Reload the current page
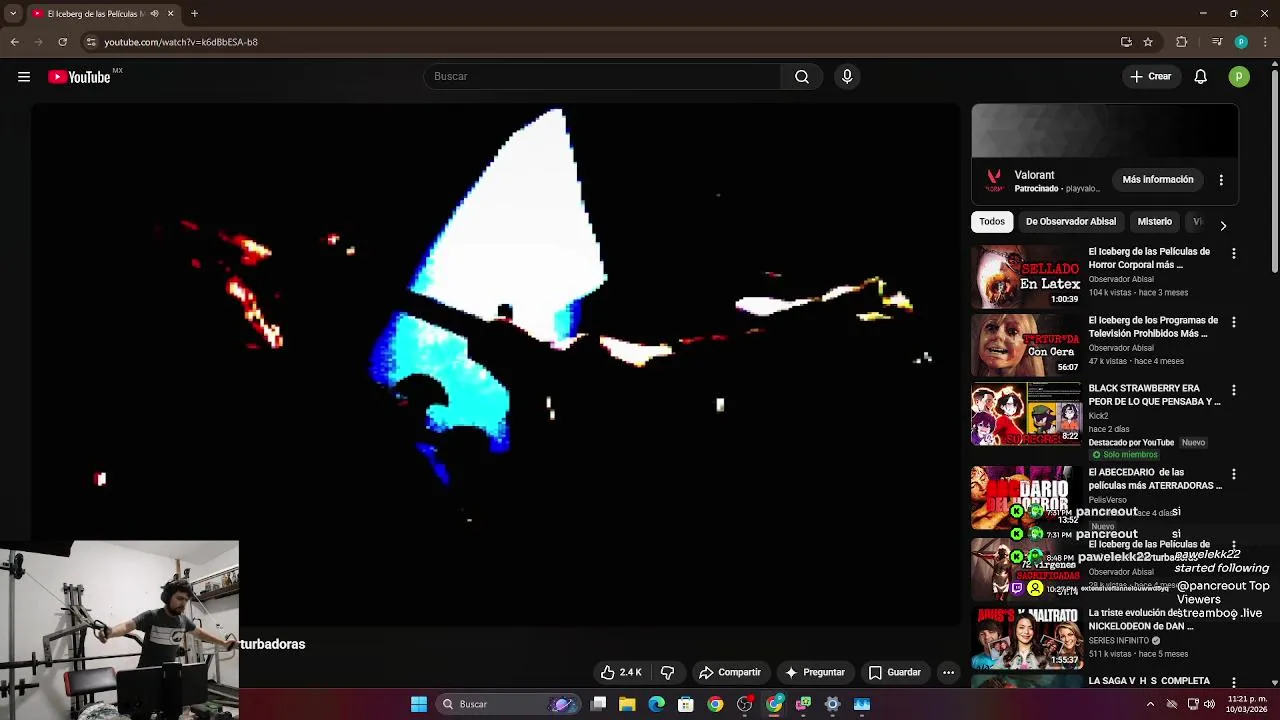The height and width of the screenshot is (720, 1280). coord(62,42)
